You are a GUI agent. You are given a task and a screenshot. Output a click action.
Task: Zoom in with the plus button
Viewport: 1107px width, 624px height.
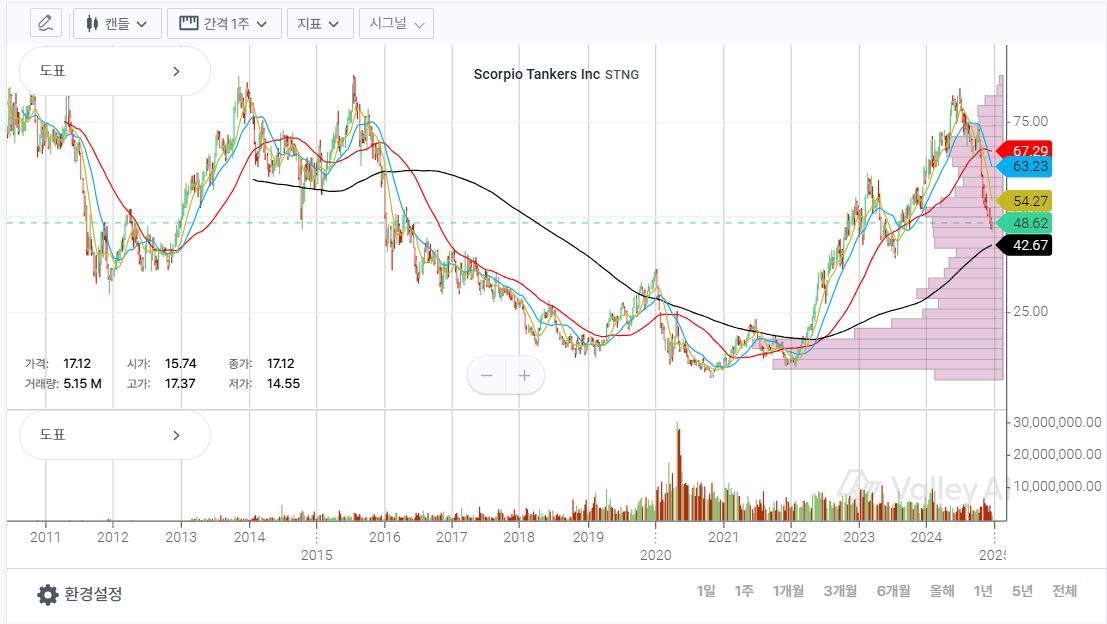(524, 376)
